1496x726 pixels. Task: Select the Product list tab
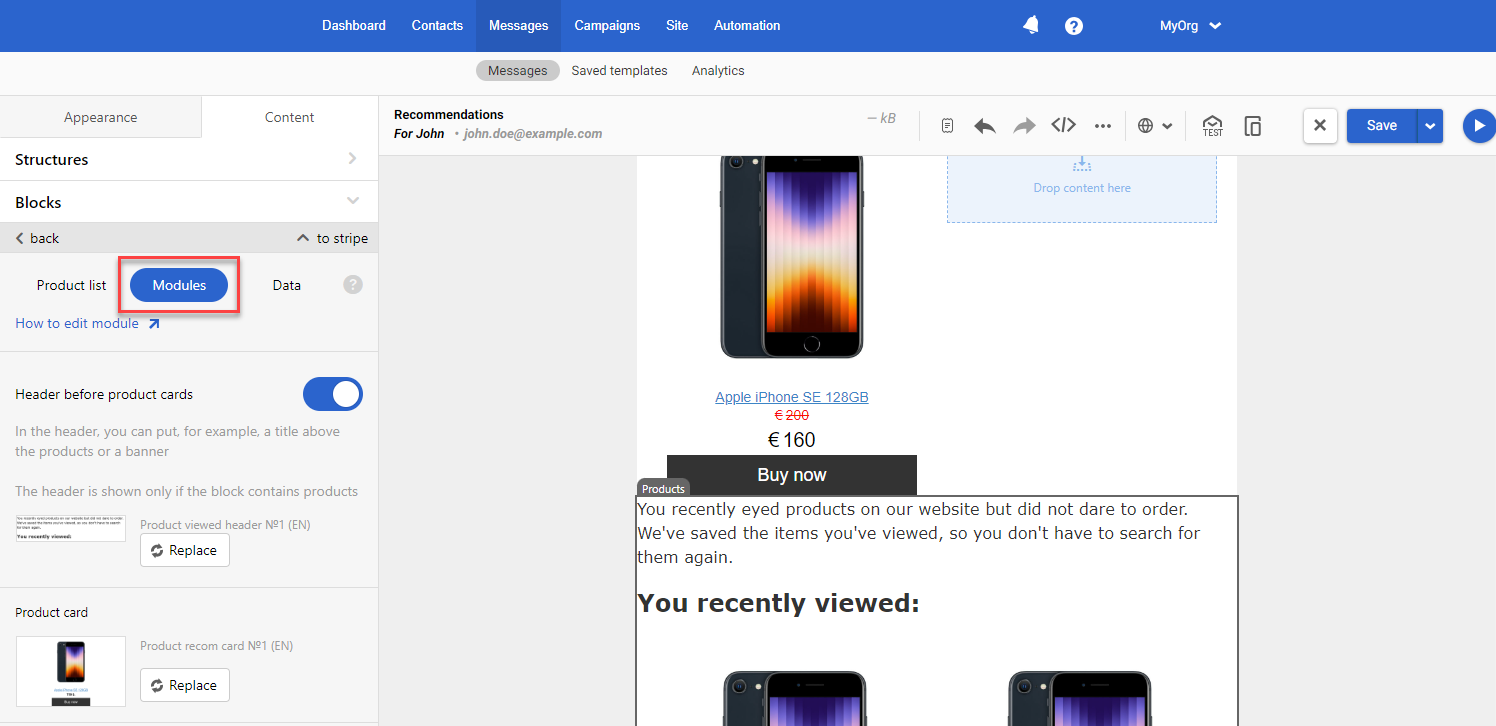tap(71, 285)
